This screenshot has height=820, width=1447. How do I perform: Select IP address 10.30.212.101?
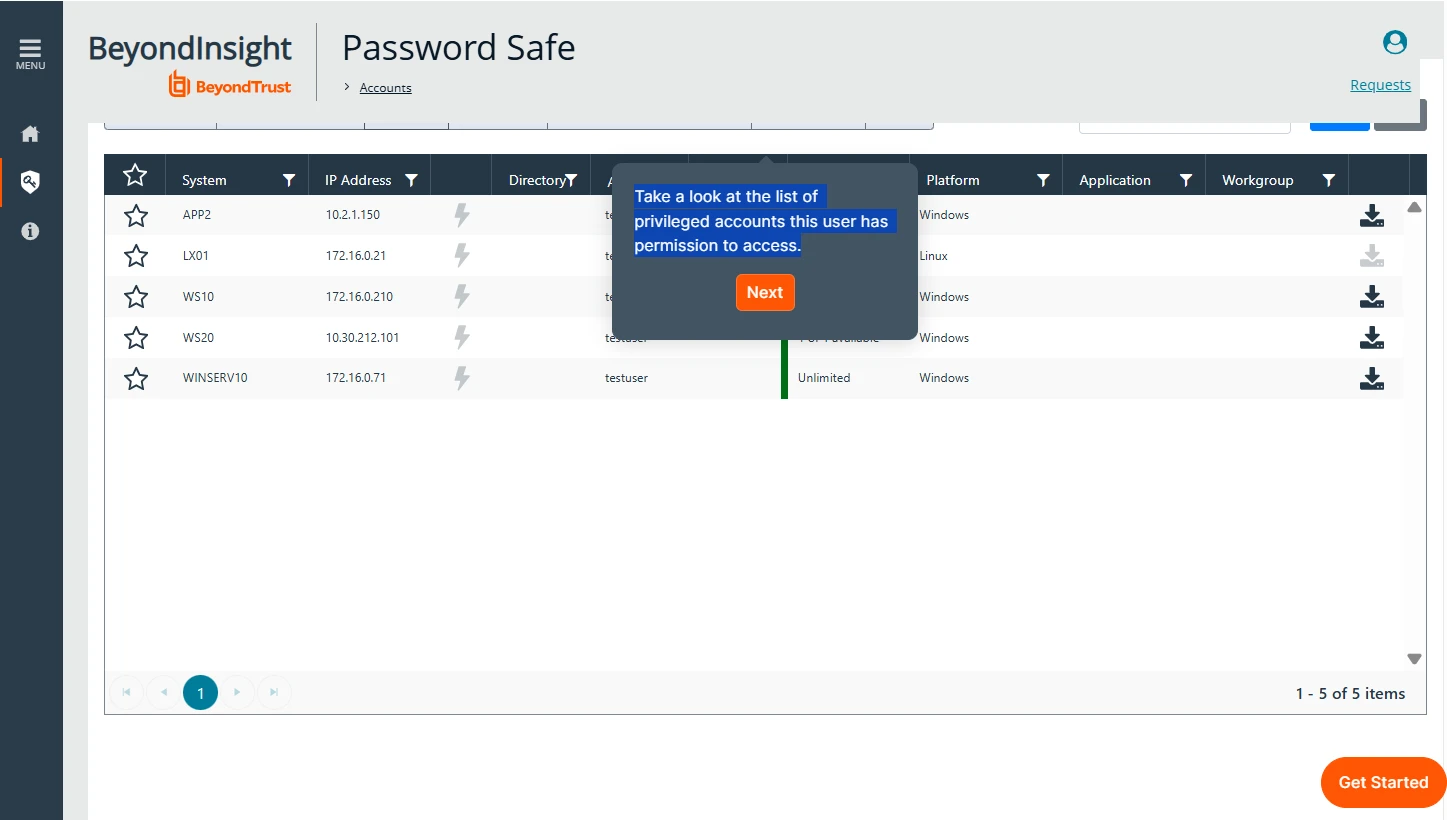click(x=362, y=338)
